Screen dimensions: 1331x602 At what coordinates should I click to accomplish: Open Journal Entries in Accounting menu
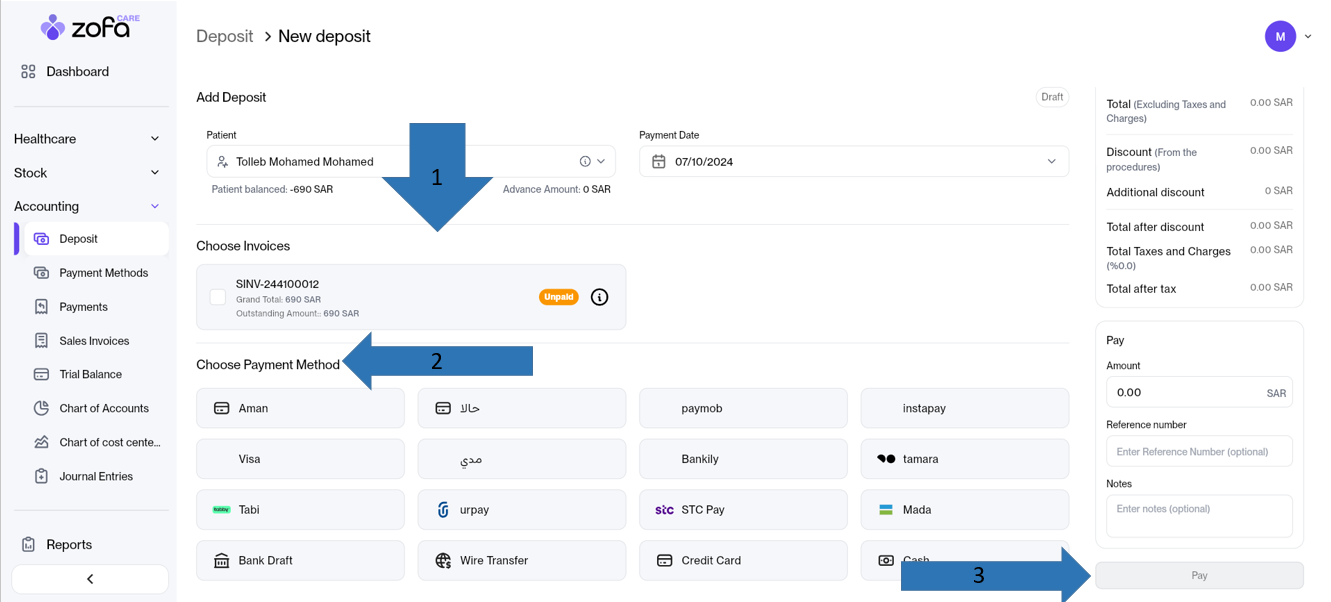[96, 477]
